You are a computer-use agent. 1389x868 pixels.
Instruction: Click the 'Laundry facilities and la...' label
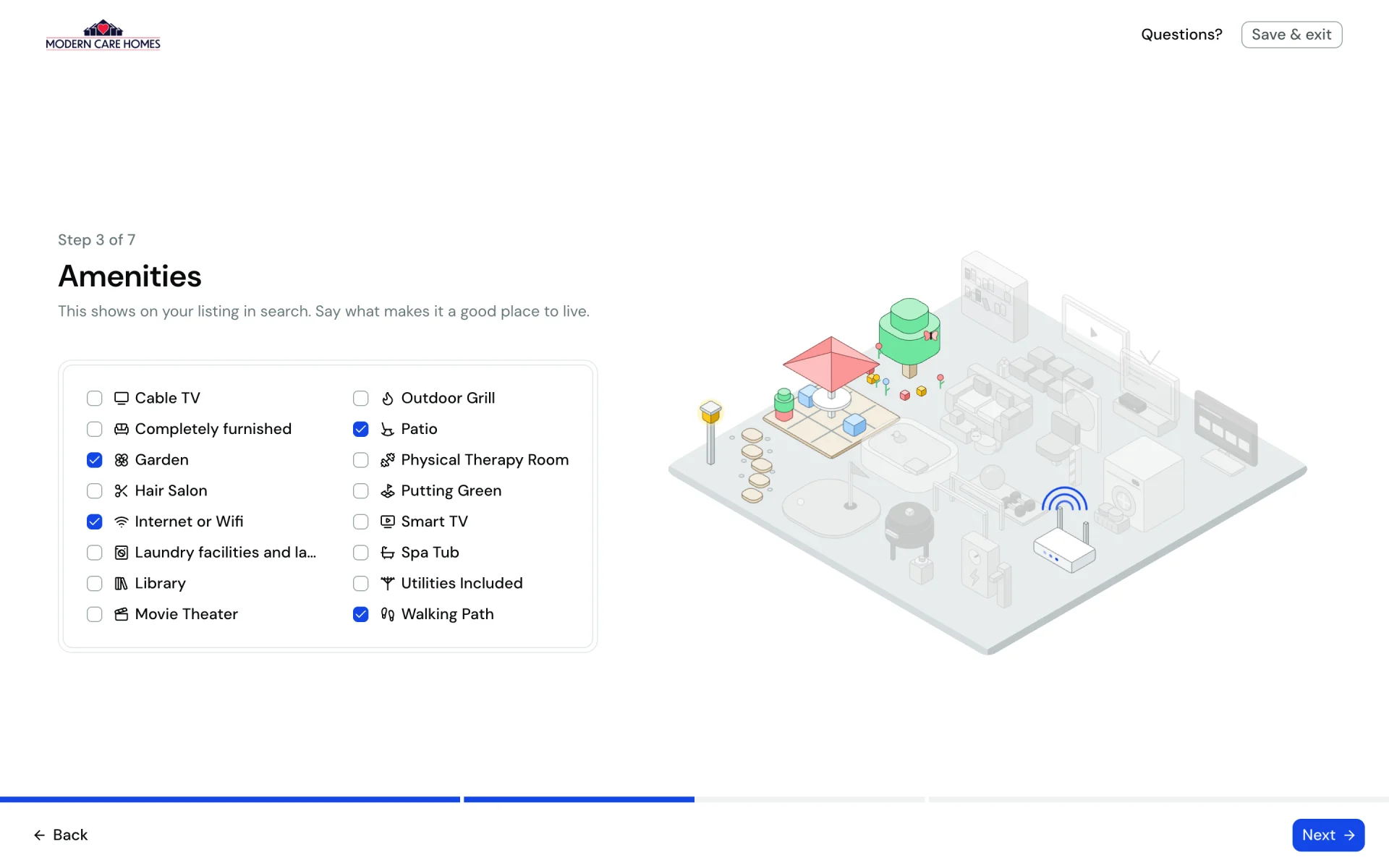(226, 553)
